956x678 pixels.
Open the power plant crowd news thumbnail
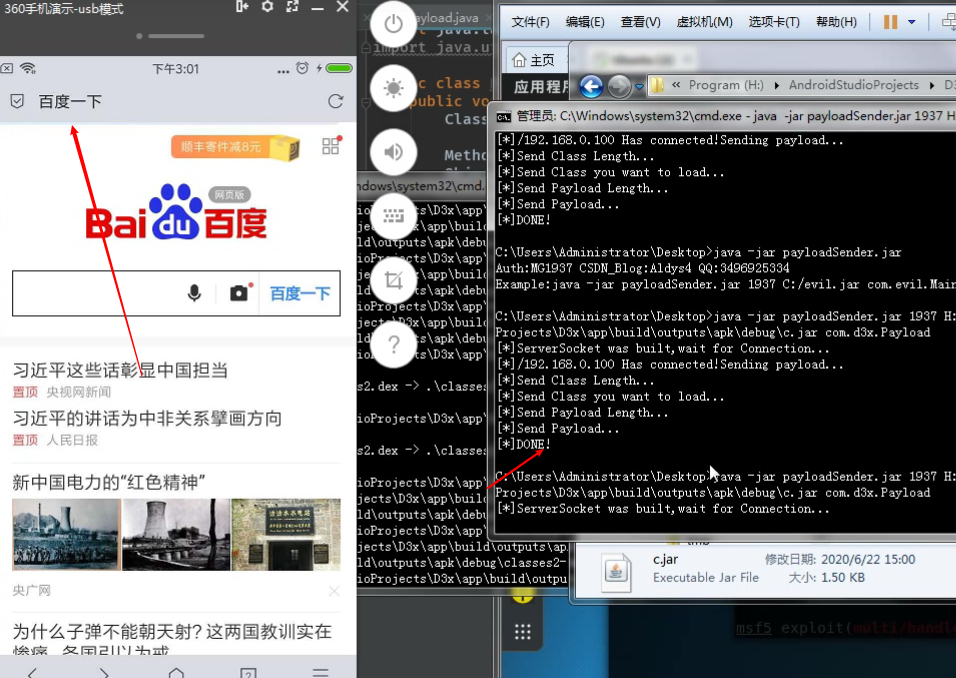point(66,535)
